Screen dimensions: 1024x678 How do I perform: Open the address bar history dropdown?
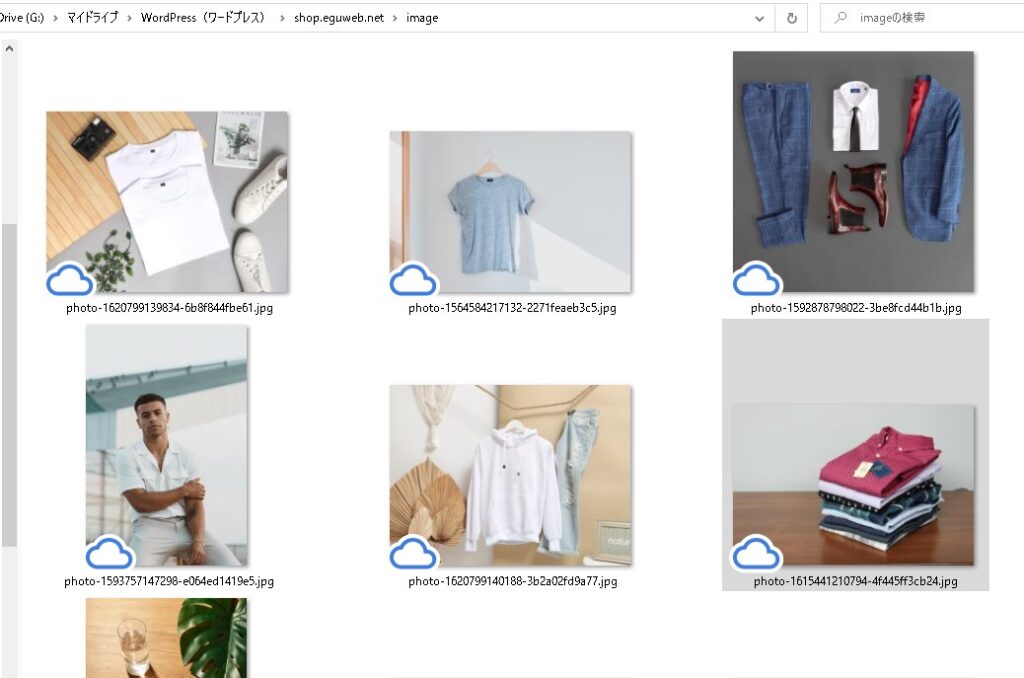[760, 18]
